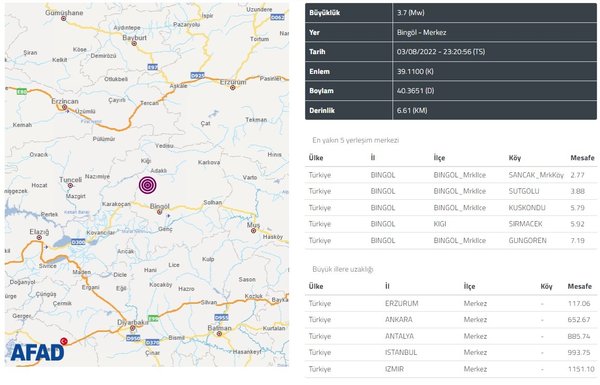Click the Diyarbakır city marker
600x385 pixels.
tap(133, 328)
